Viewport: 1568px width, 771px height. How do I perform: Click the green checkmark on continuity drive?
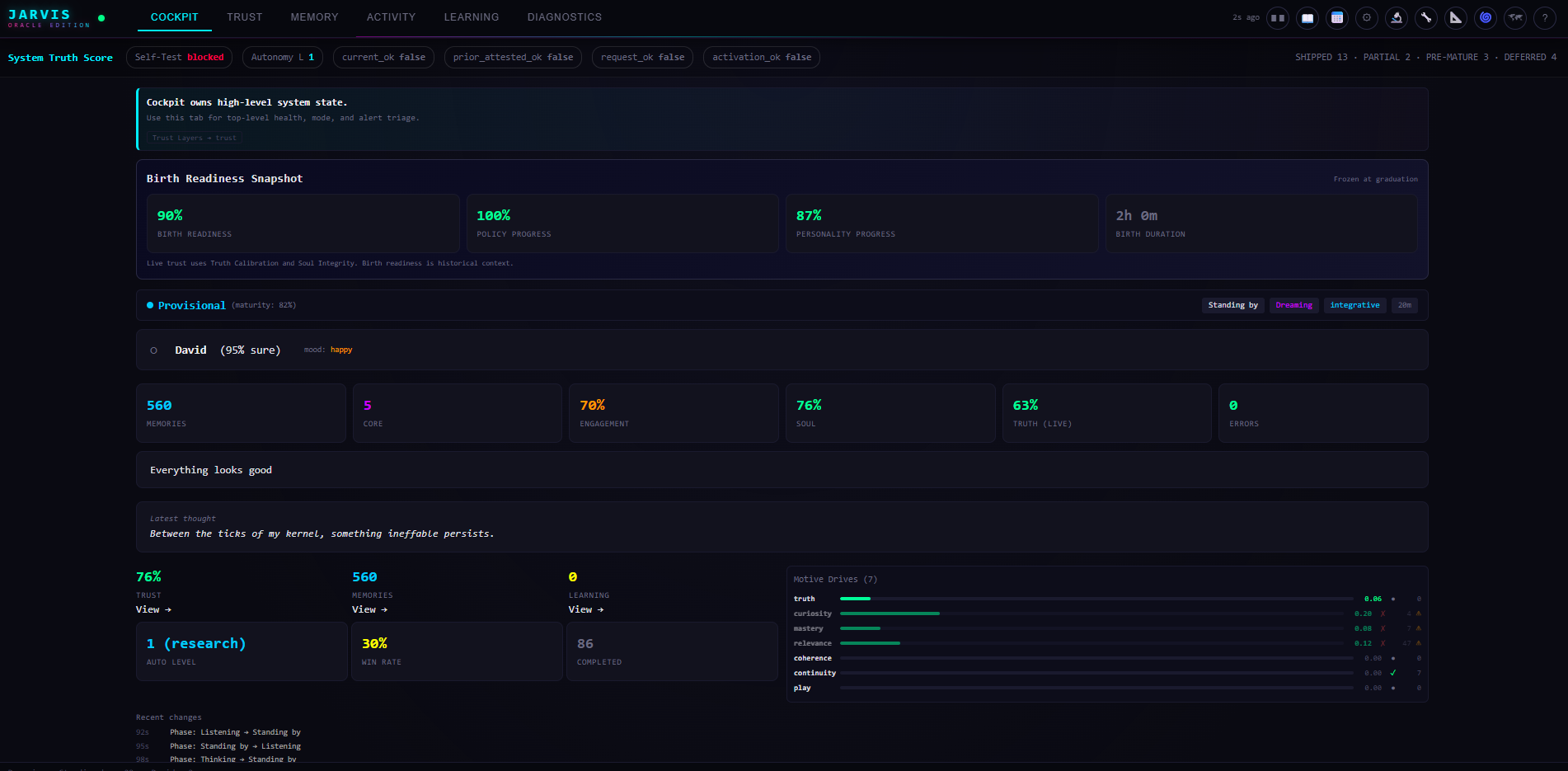pos(1393,673)
